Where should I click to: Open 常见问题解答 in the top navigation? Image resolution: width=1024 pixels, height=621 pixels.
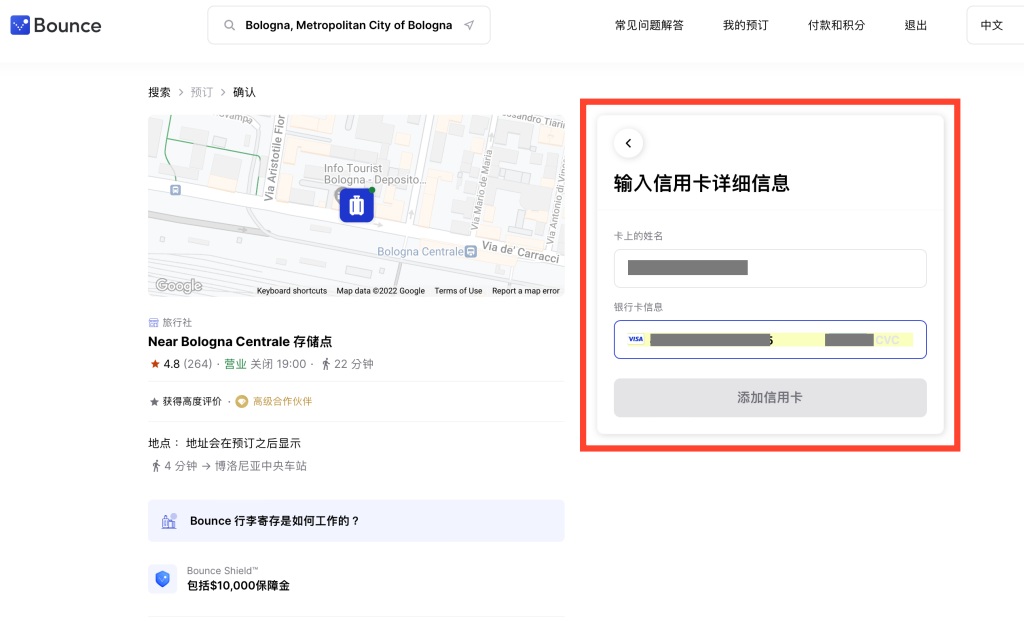(649, 25)
